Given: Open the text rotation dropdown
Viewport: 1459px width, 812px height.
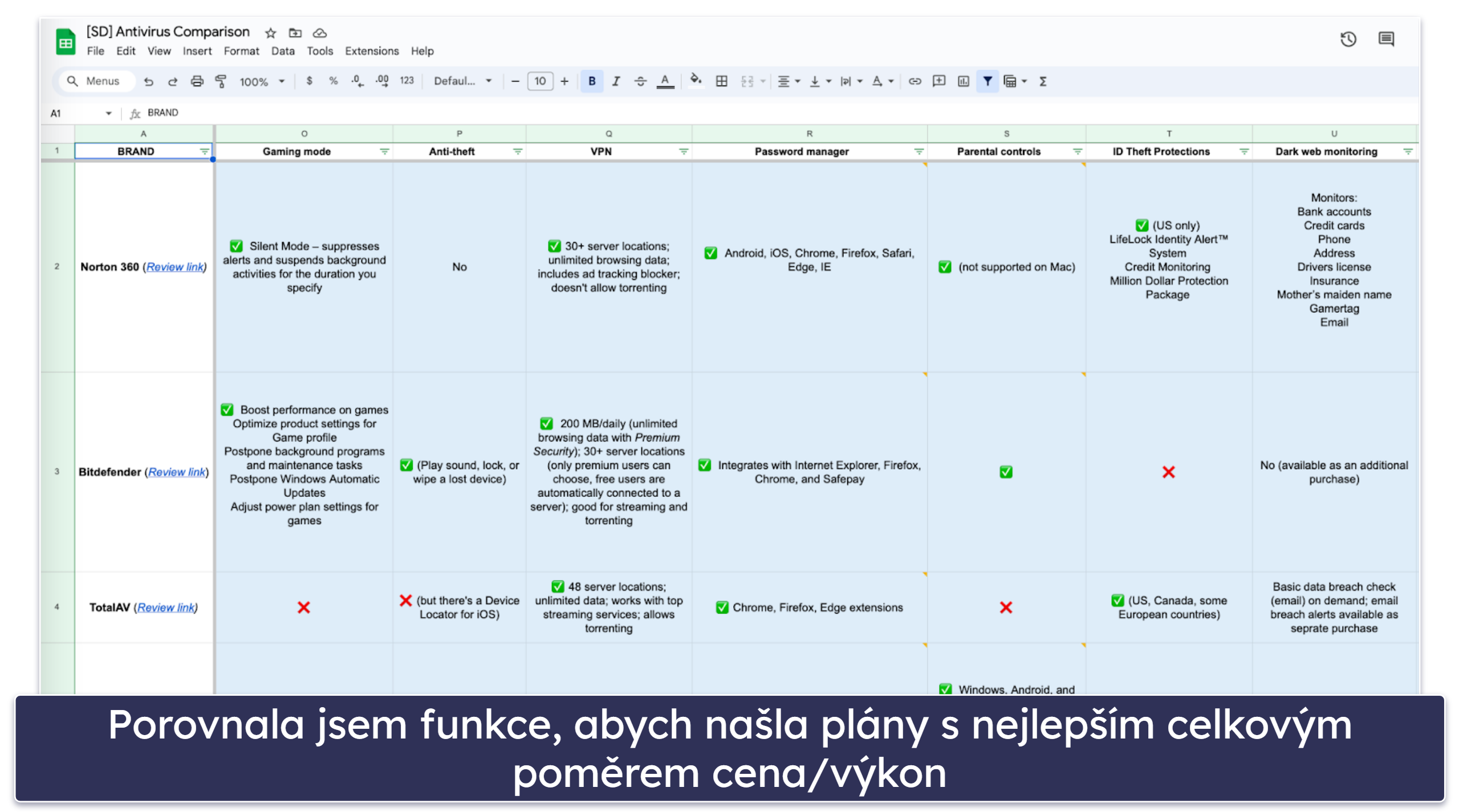Looking at the screenshot, I should [883, 81].
